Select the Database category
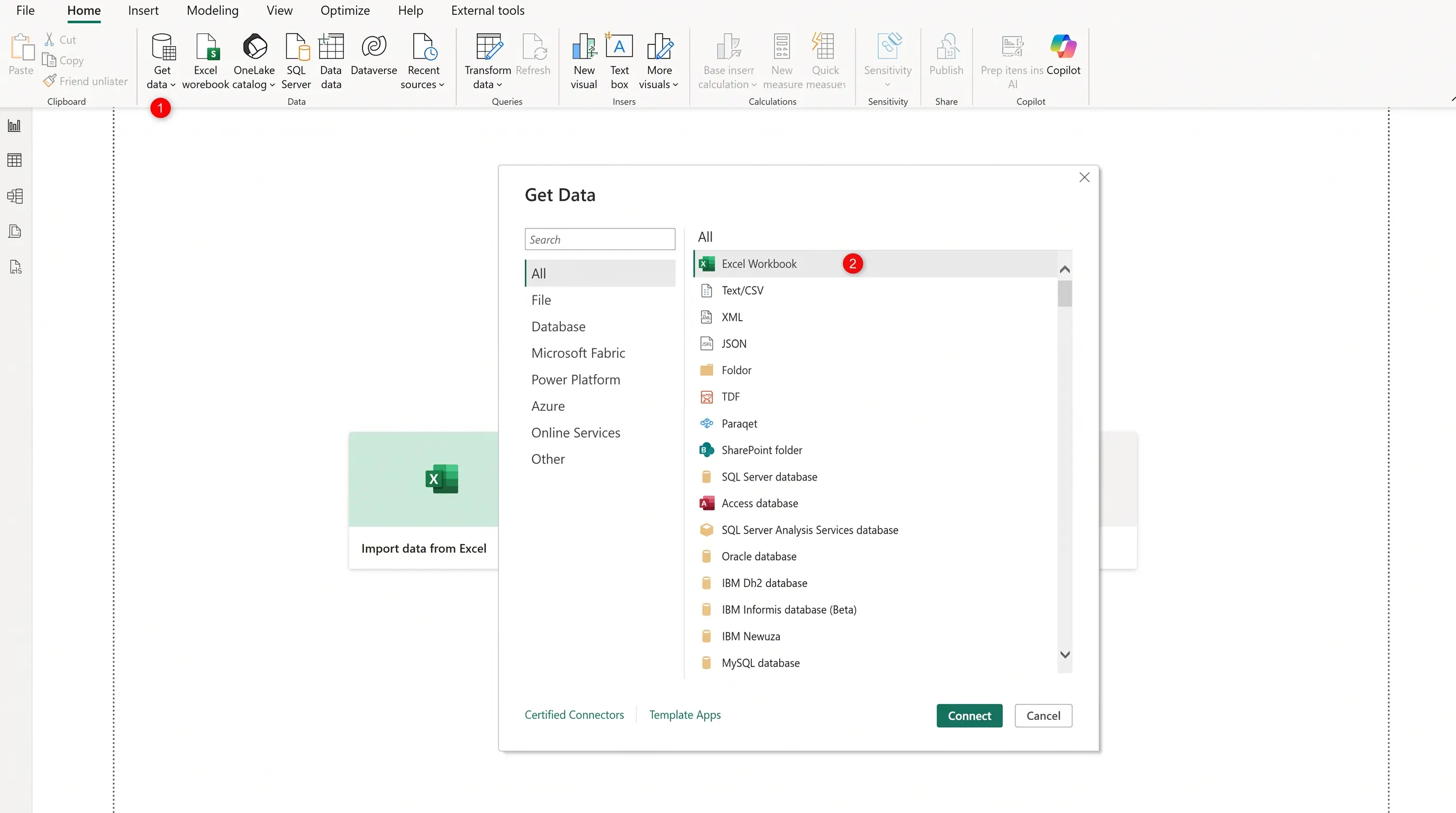 pyautogui.click(x=599, y=326)
